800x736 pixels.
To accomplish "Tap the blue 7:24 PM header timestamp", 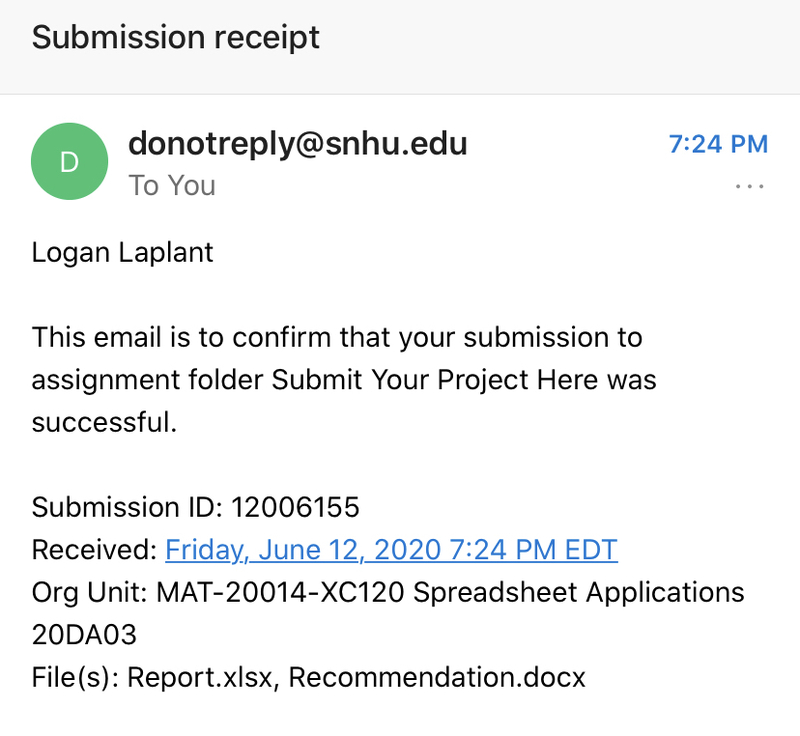I will pos(718,144).
